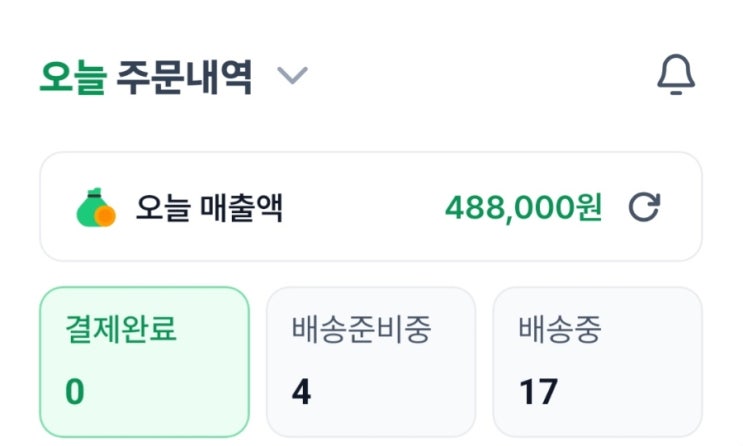Open the 배송중 status card
Image resolution: width=743 pixels, height=446 pixels.
[597, 361]
